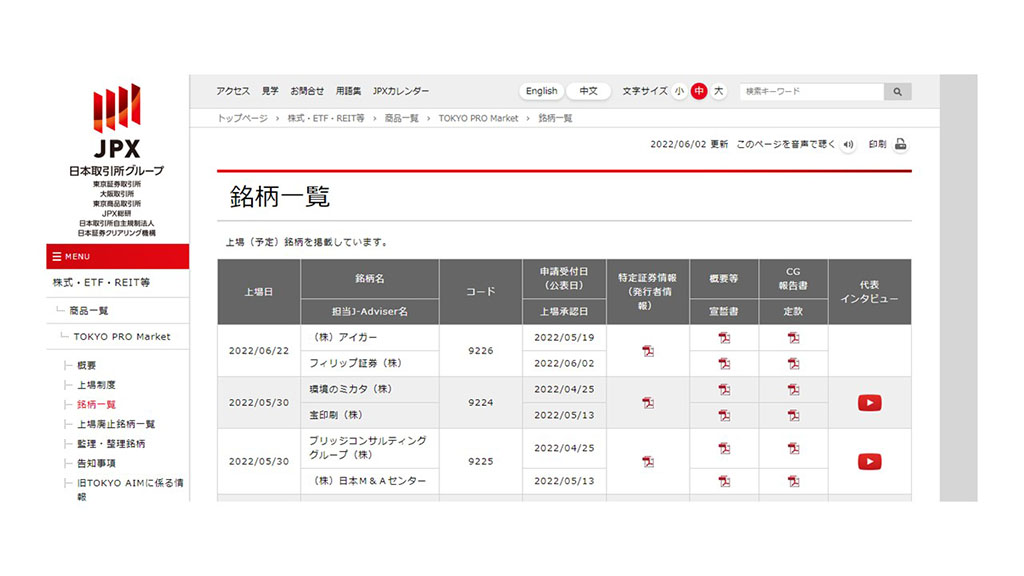Go to TOKYO PRO Market breadcrumb

click(478, 118)
